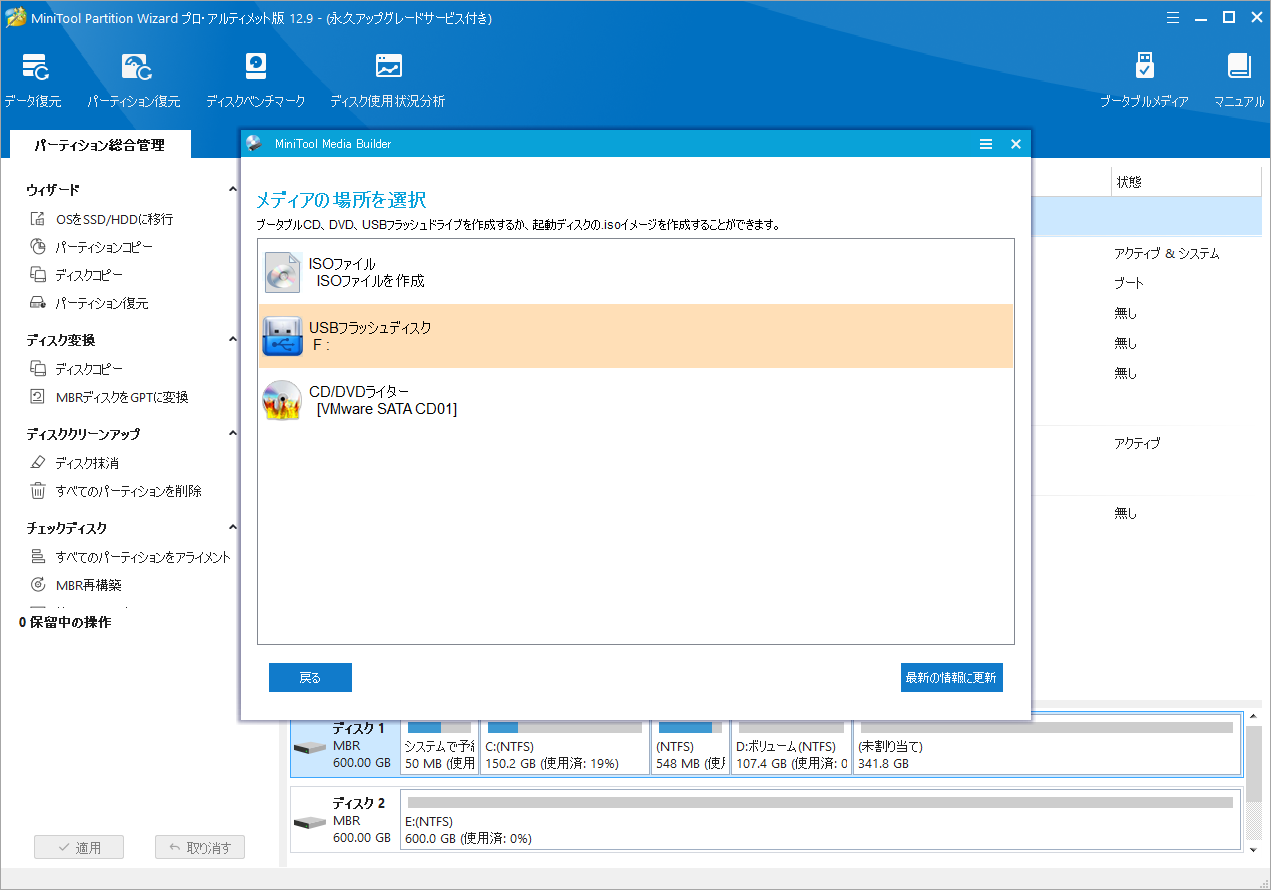Collapse the ディスク変換 section
The image size is (1271, 890).
point(233,340)
